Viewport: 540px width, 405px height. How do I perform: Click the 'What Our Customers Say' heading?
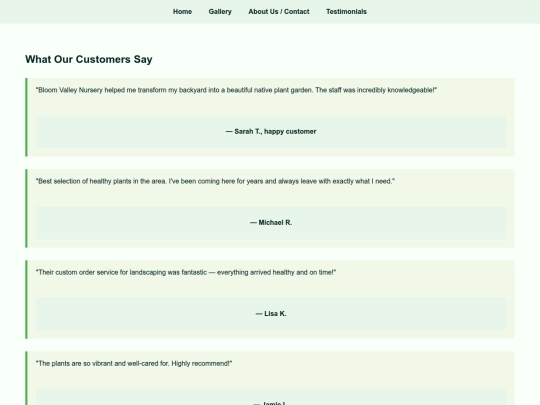[x=89, y=59]
